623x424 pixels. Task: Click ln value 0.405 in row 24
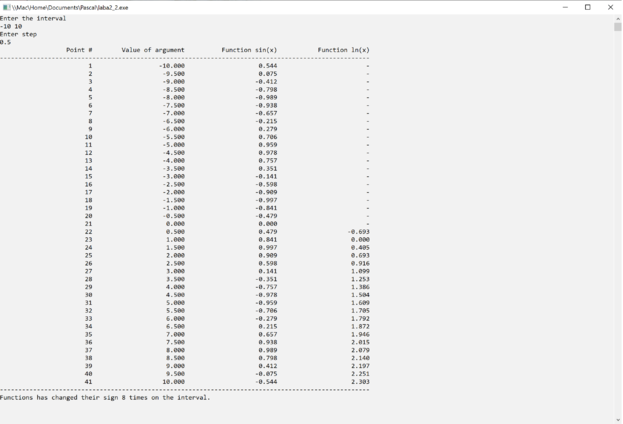point(360,247)
